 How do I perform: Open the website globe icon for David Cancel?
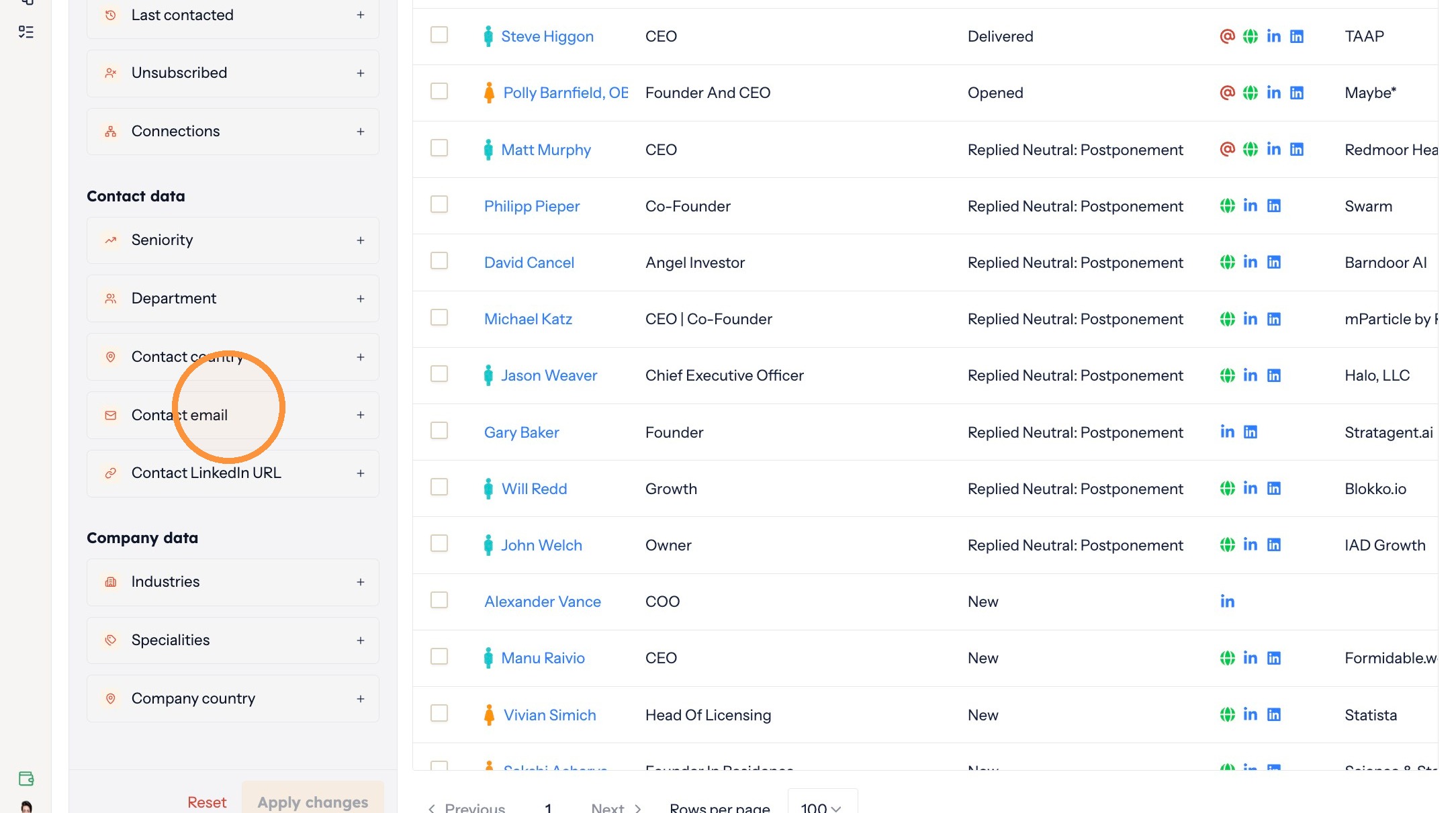tap(1227, 262)
